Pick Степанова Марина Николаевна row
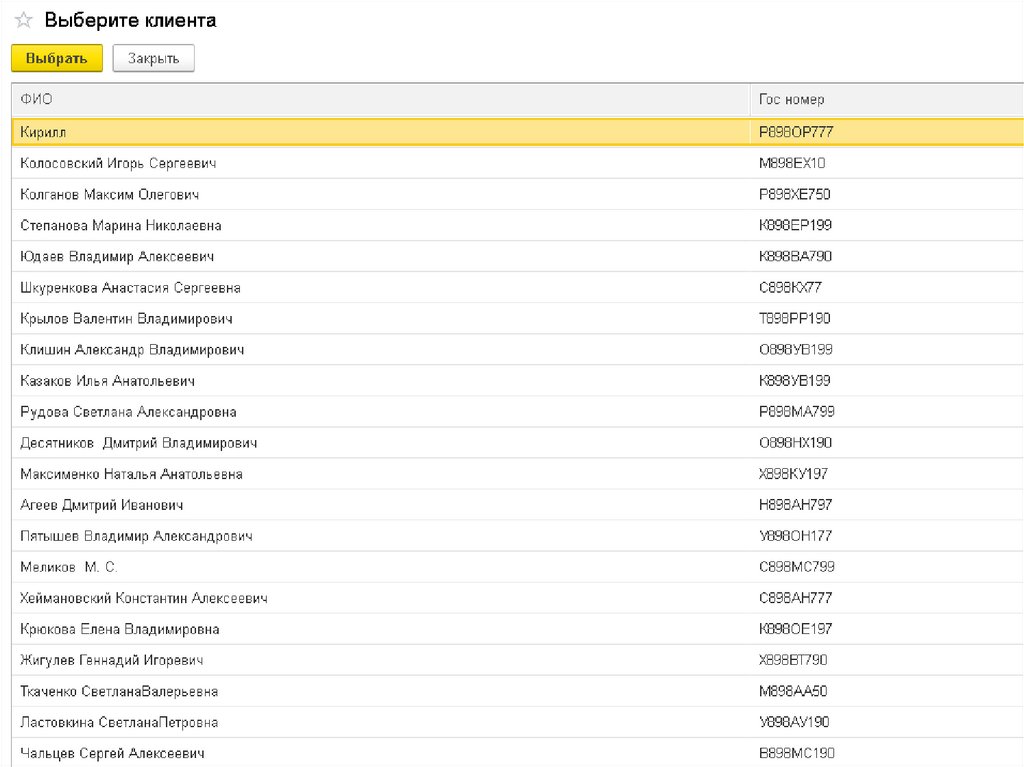The image size is (1024, 767). [x=121, y=226]
